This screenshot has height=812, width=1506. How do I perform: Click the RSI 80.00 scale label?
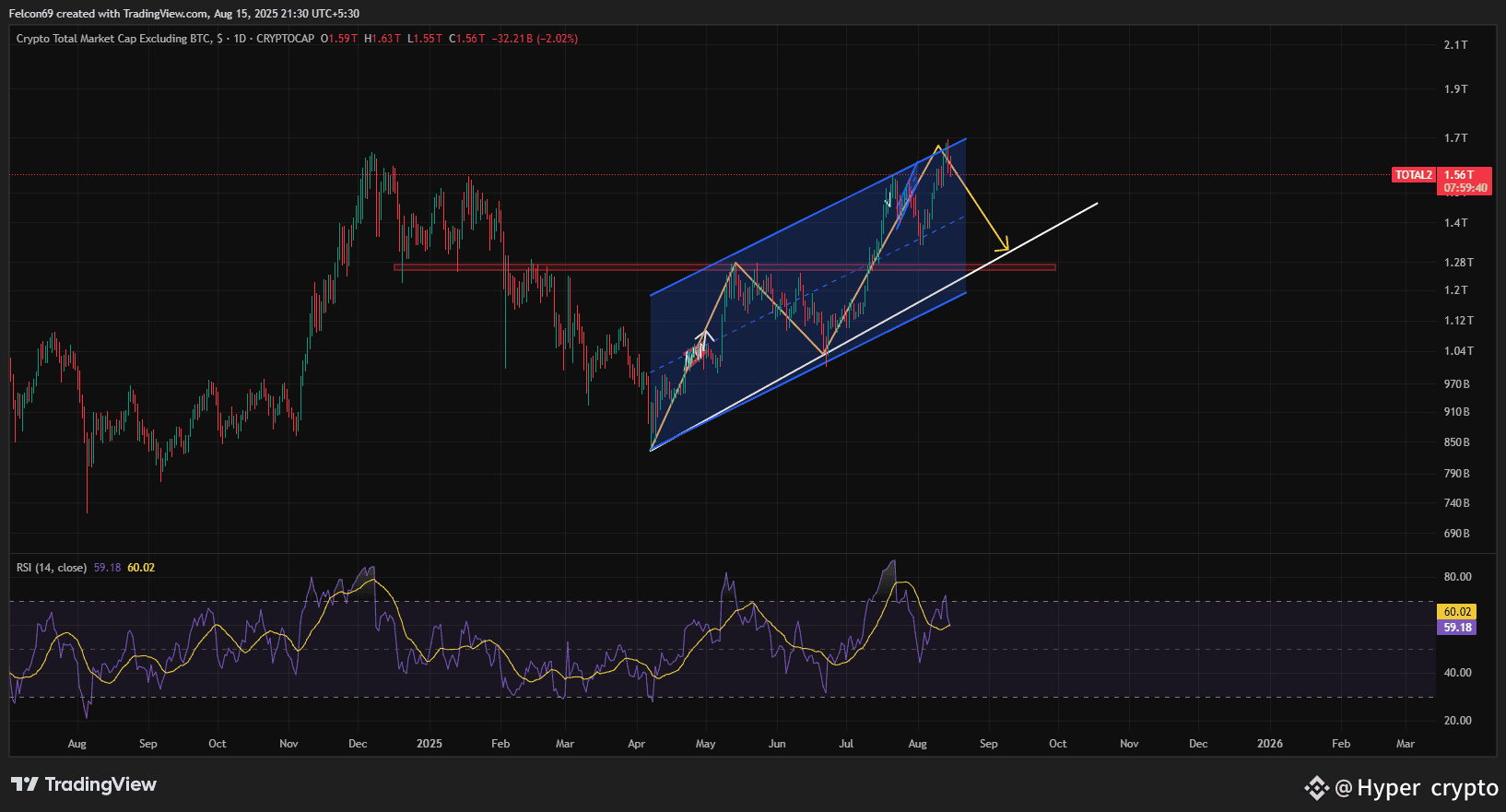[x=1458, y=577]
